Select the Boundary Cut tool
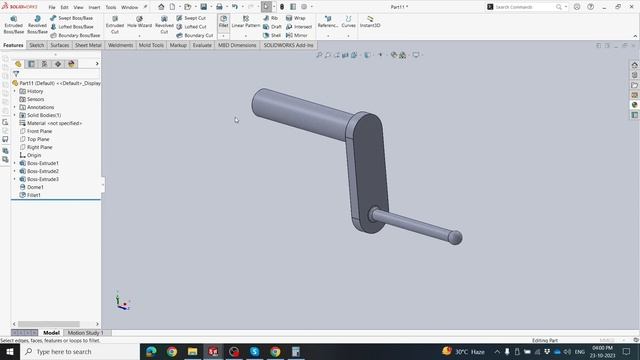Viewport: 640px width, 360px height. [x=195, y=35]
